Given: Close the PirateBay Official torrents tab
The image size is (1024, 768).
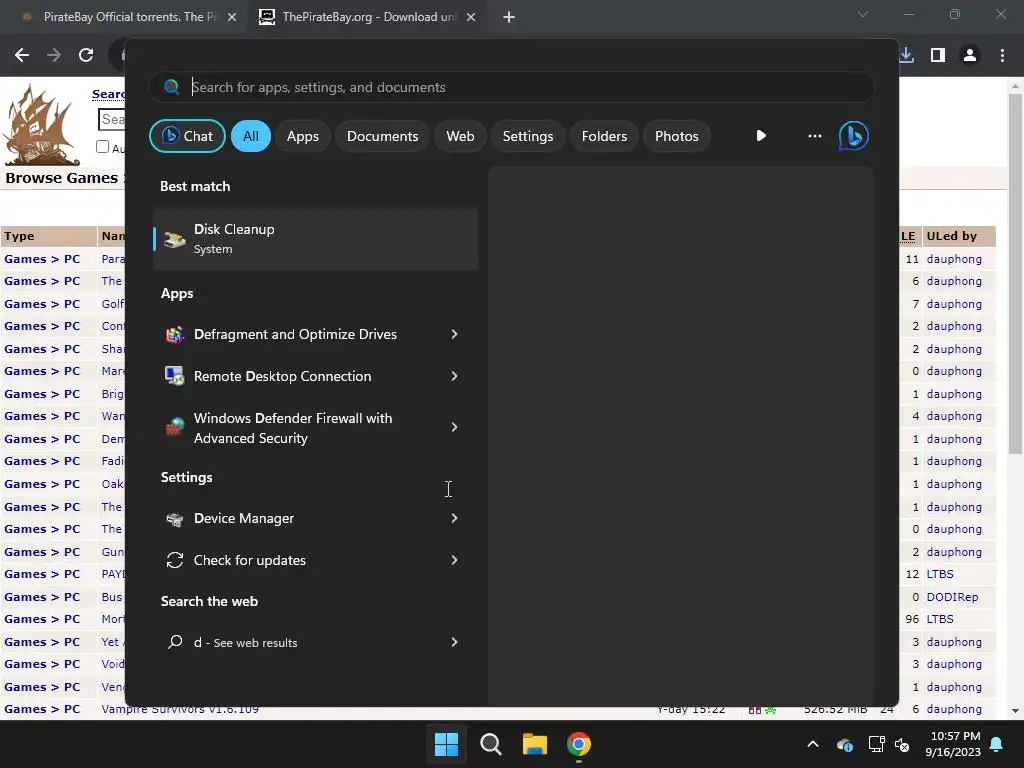Looking at the screenshot, I should (x=232, y=17).
